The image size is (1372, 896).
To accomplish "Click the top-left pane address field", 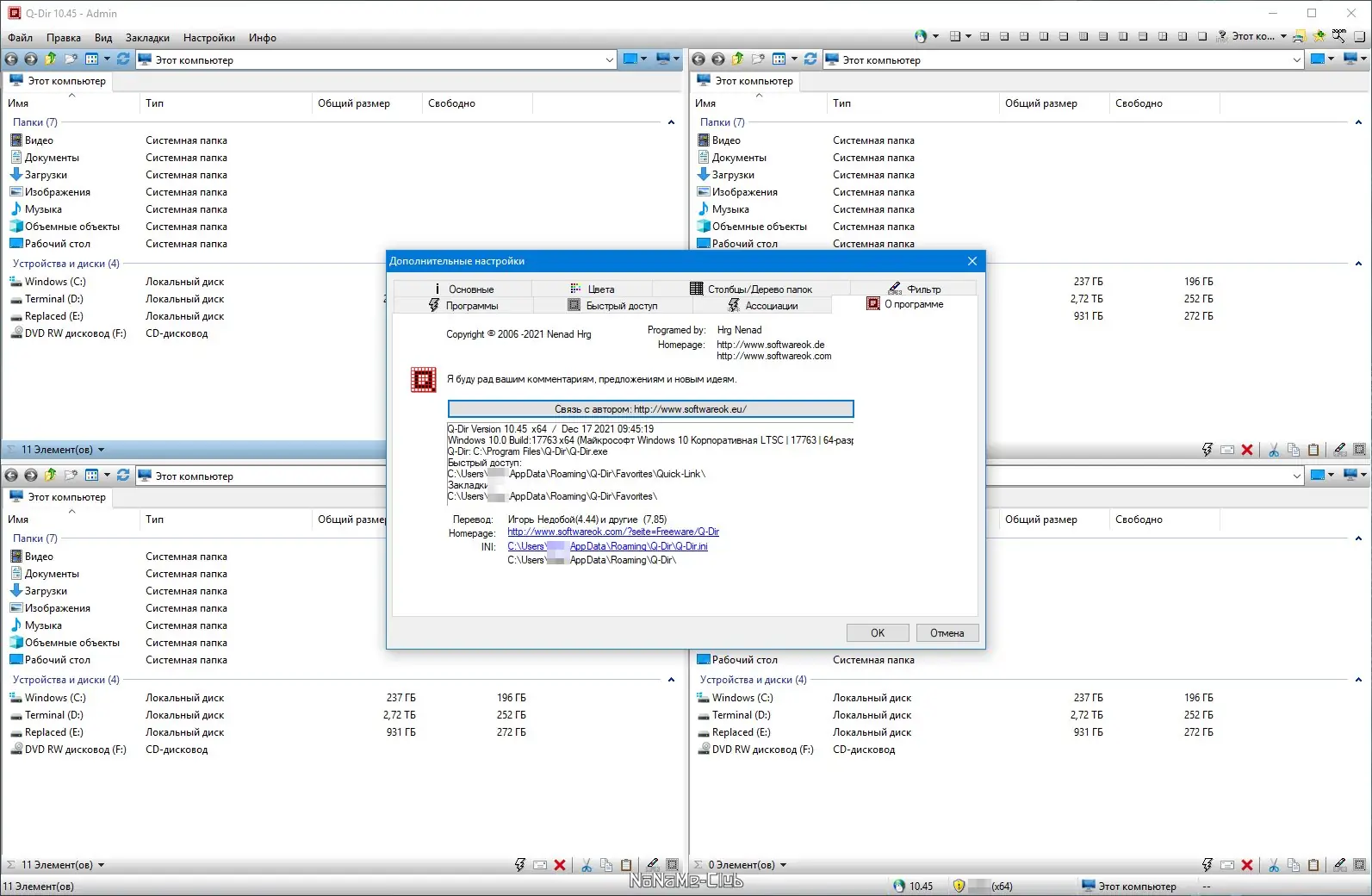I will [x=376, y=59].
